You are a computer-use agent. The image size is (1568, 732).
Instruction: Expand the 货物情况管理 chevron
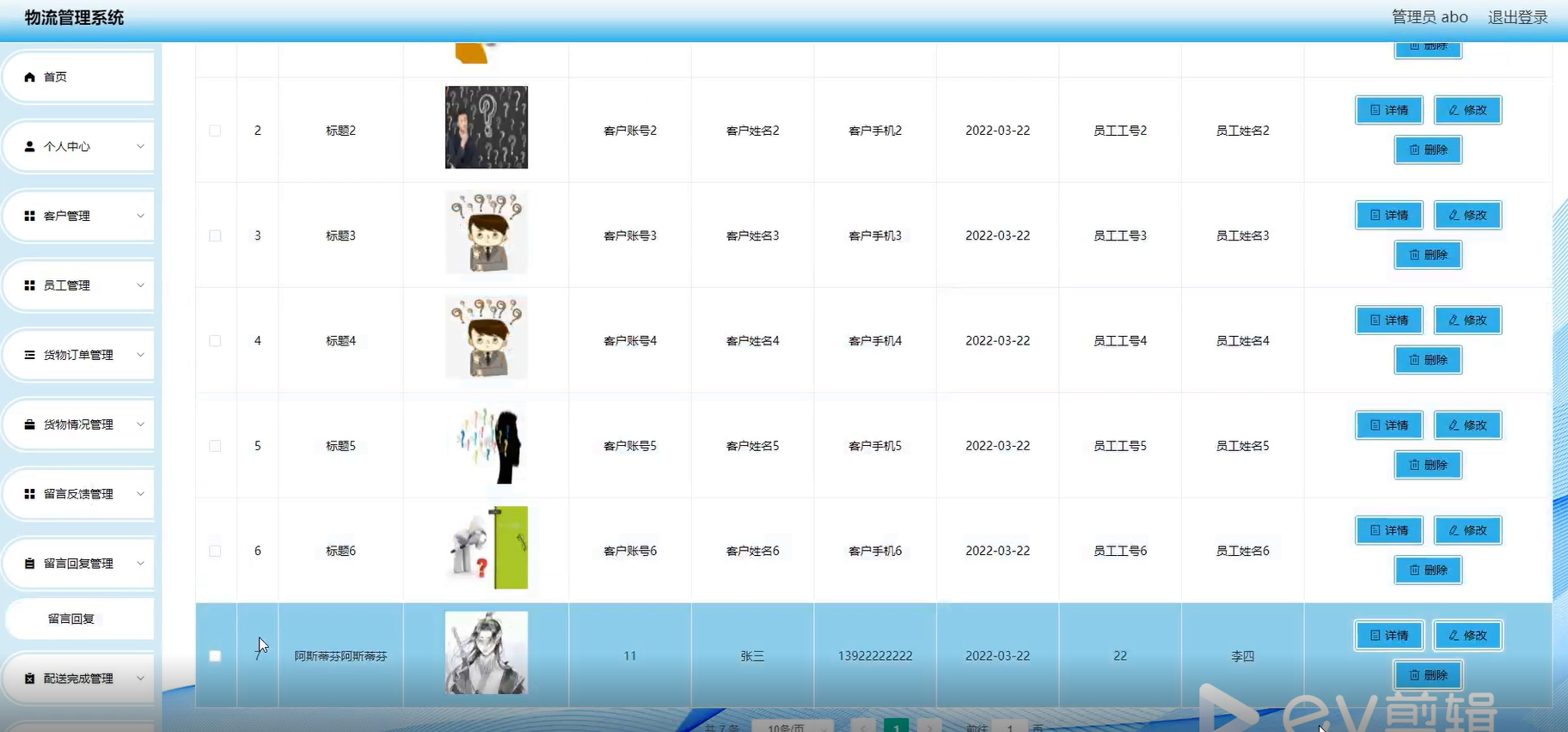pos(140,424)
